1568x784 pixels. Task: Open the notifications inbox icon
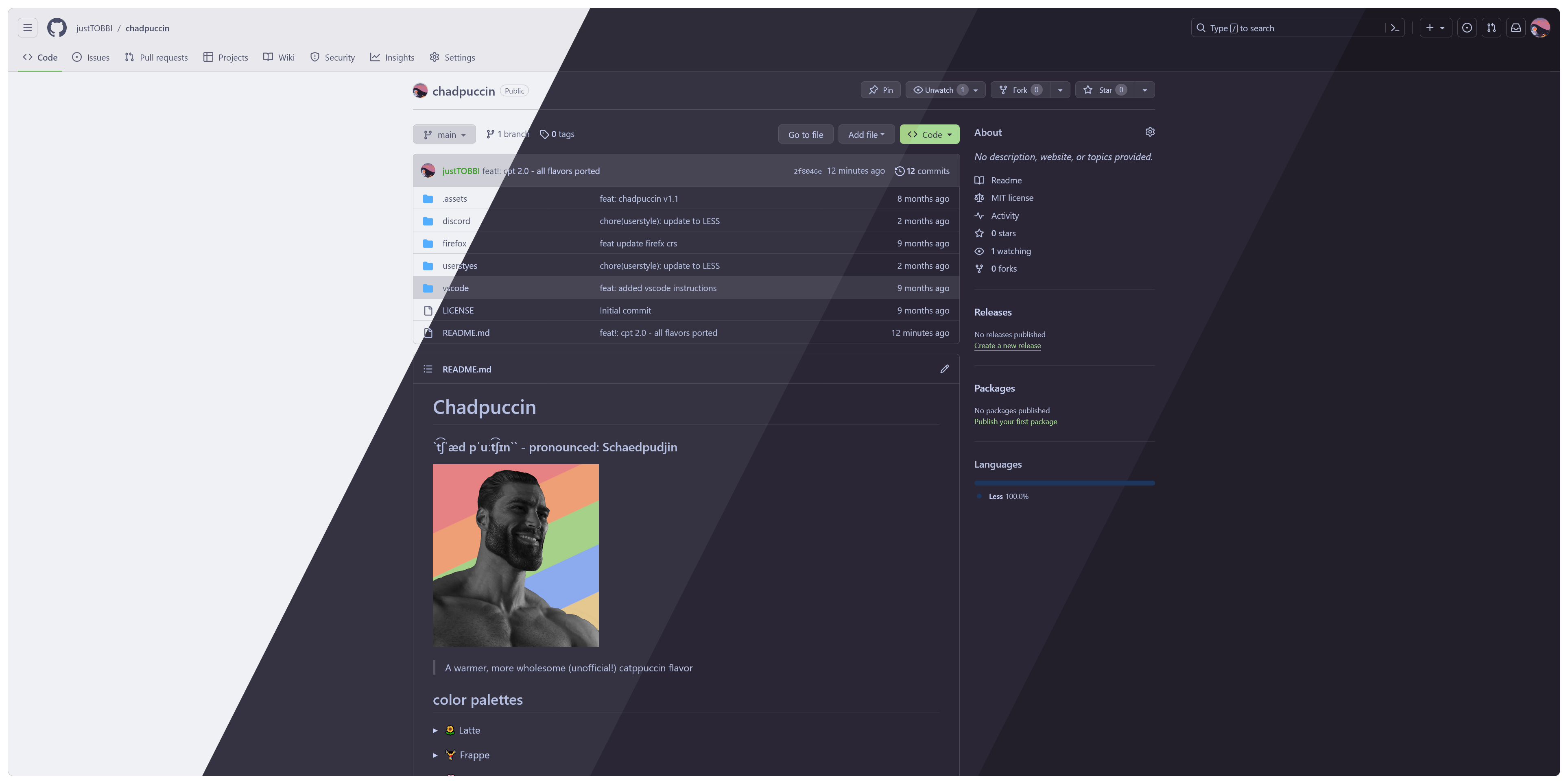click(x=1516, y=28)
